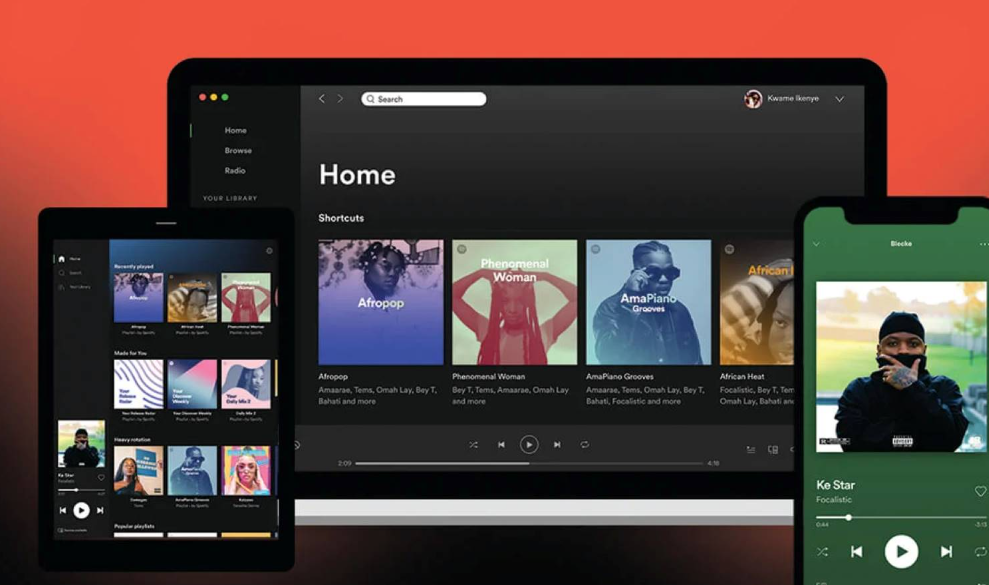Click the forward navigation arrow beside Search
Image resolution: width=989 pixels, height=585 pixels.
pos(340,99)
